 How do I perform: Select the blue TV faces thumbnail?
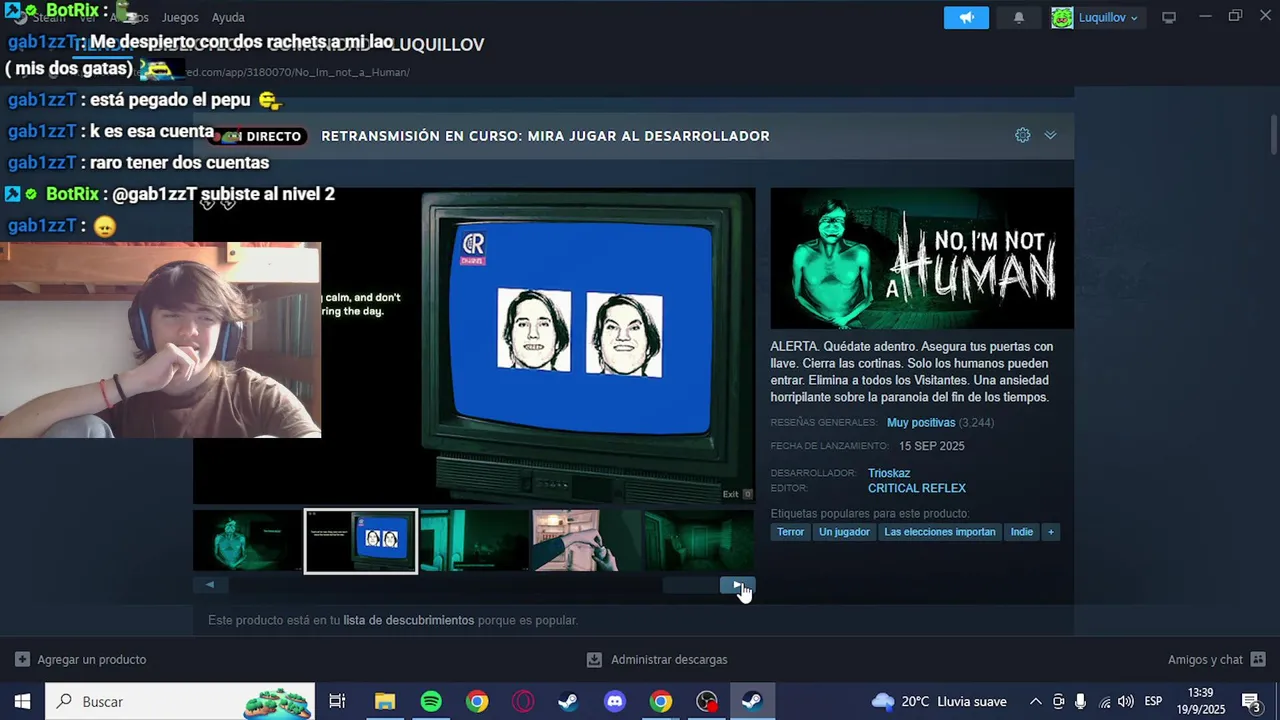[361, 541]
